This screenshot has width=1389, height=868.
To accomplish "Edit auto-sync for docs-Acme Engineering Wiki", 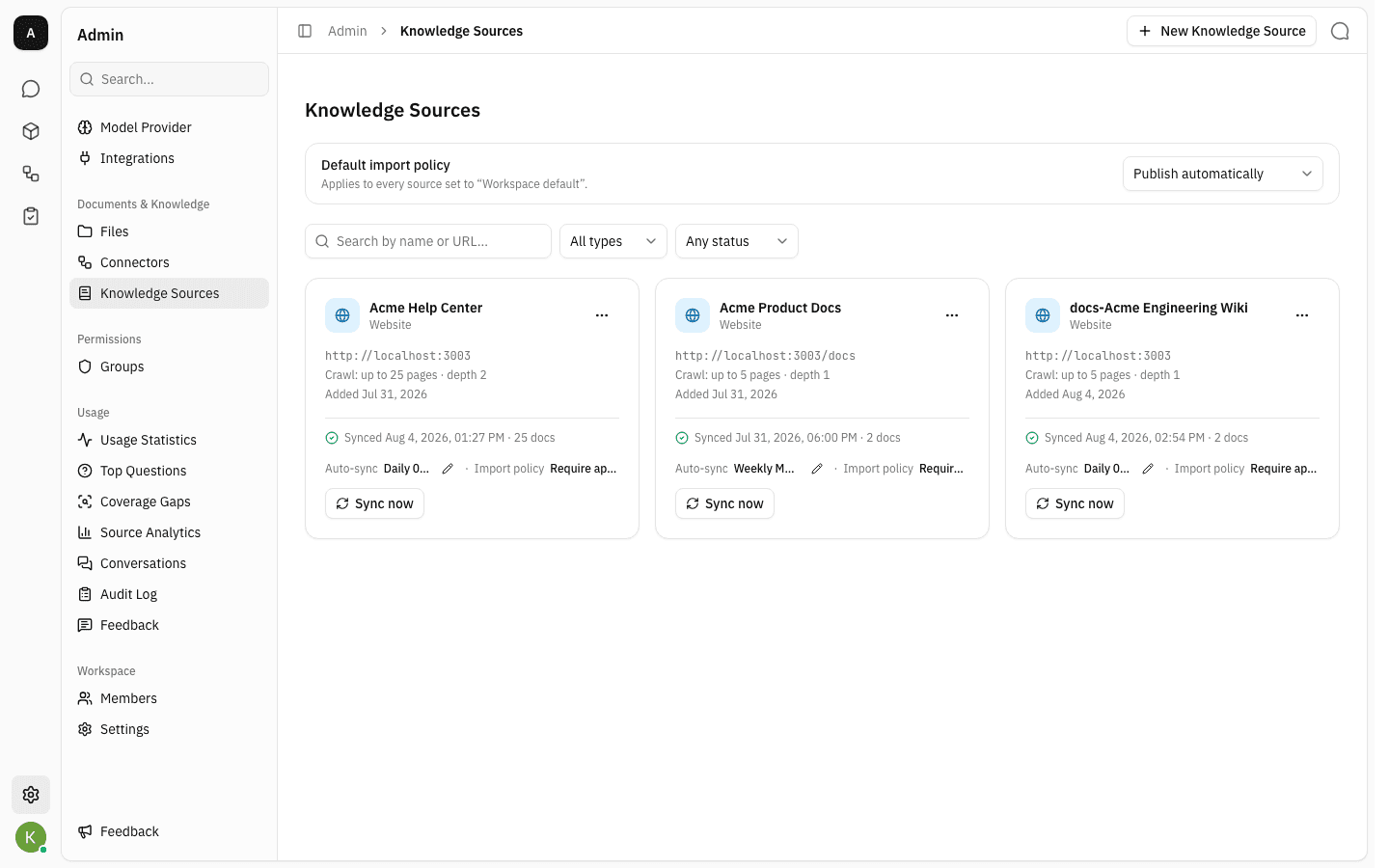I will [1148, 469].
